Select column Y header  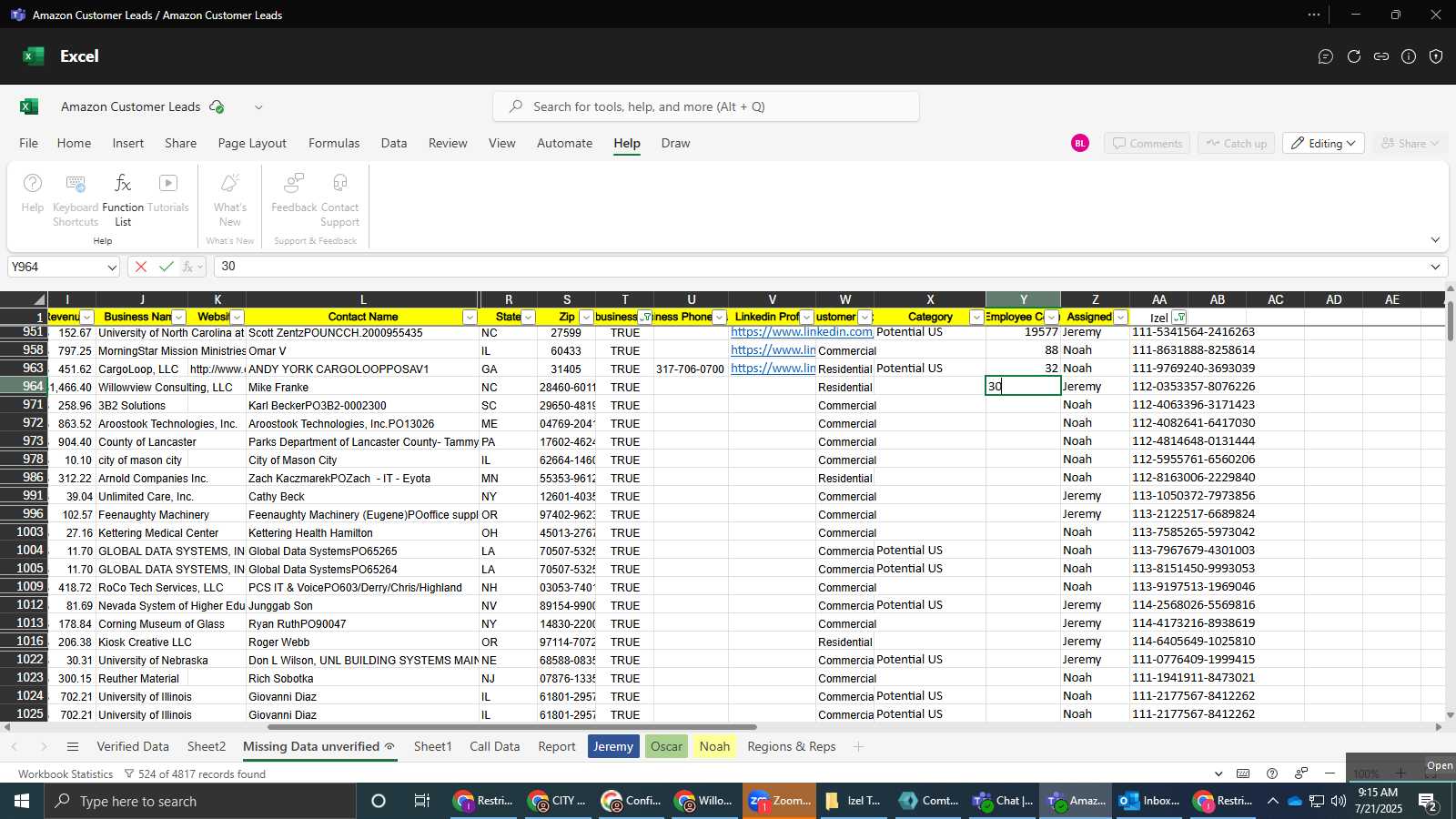point(1023,299)
